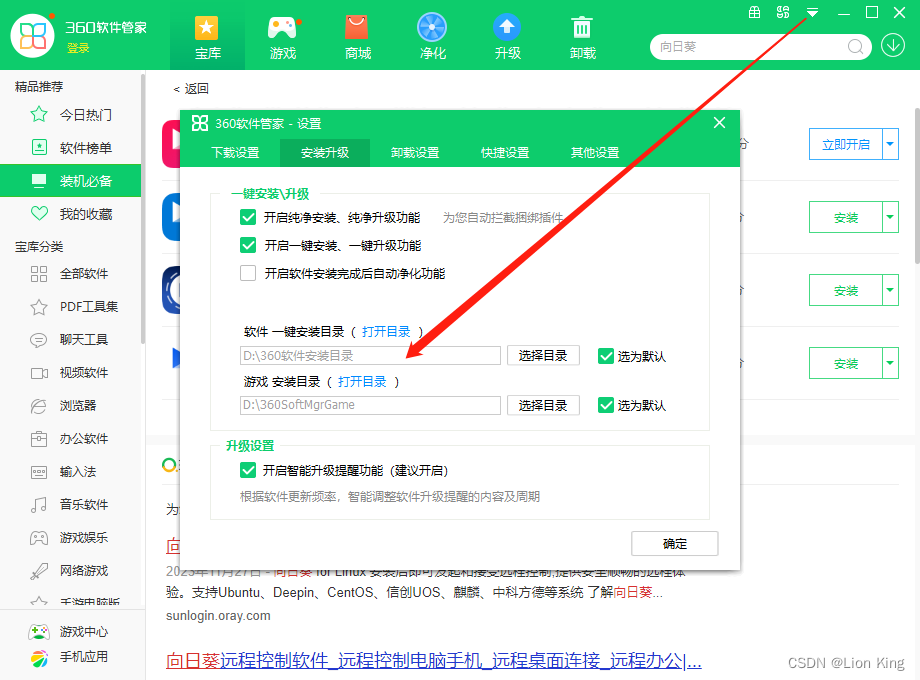Click the third 安装 button
Image resolution: width=920 pixels, height=680 pixels.
pyautogui.click(x=845, y=363)
